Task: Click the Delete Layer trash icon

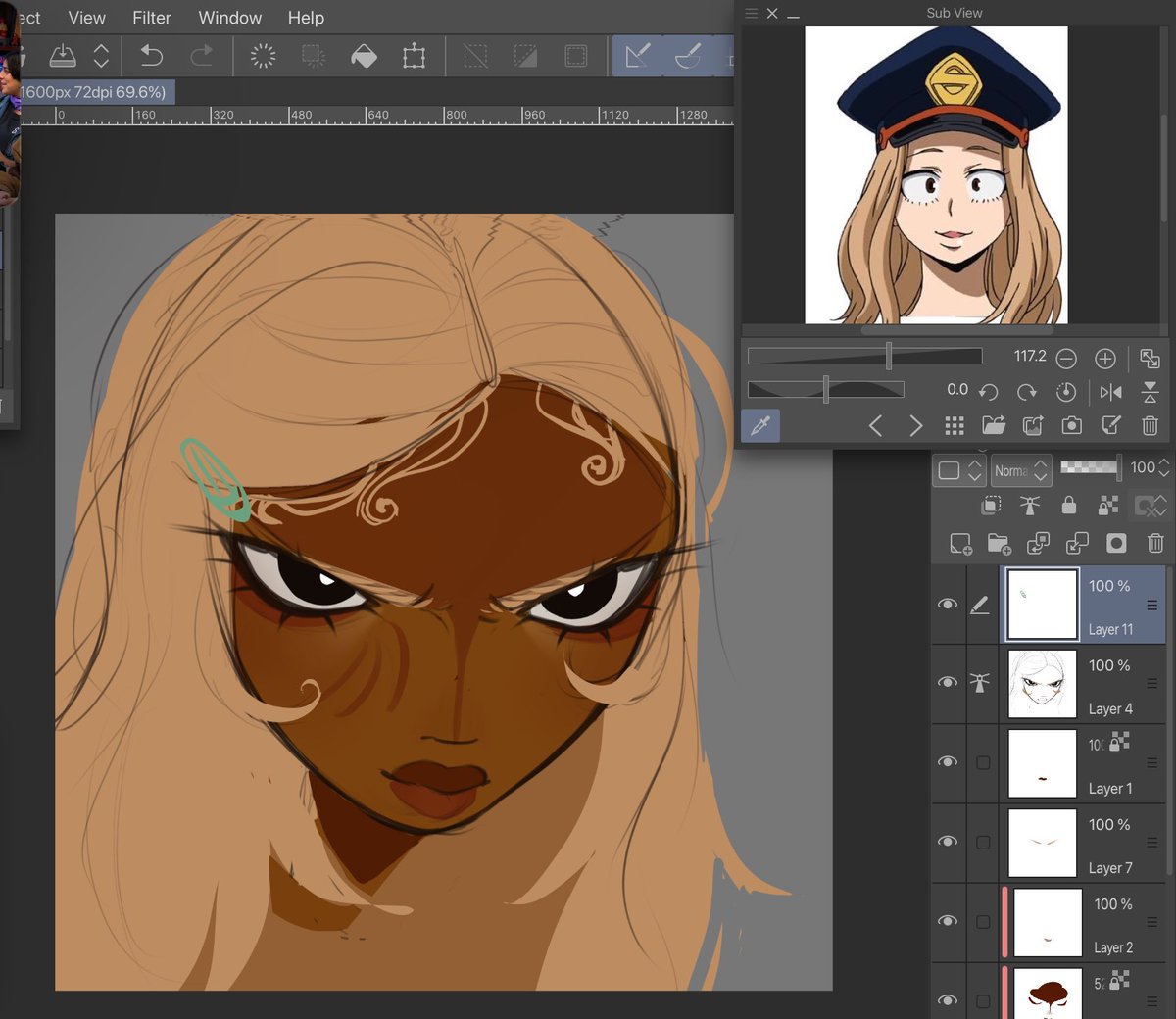Action: coord(1155,543)
